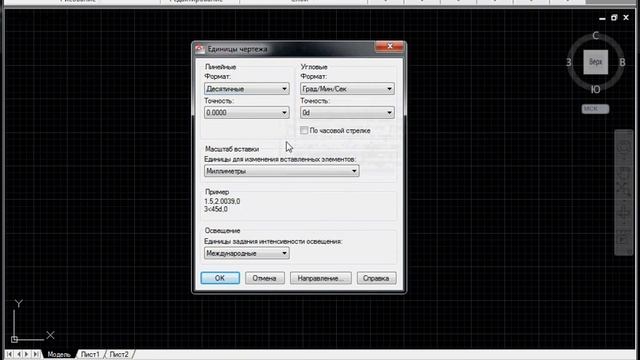
Task: Close the drawing window
Action: pos(626,18)
